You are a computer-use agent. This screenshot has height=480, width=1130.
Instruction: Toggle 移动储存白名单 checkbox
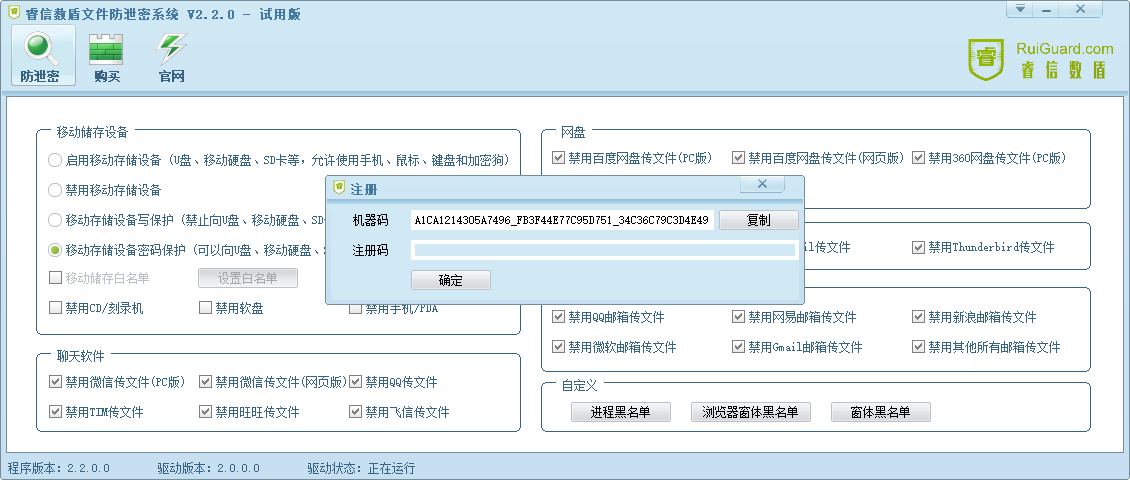click(x=55, y=277)
